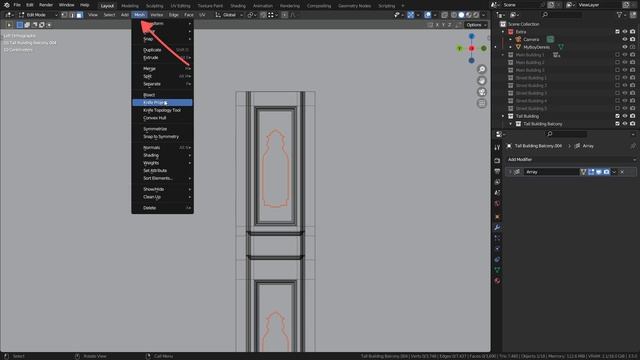
Task: Choose Duplicate in Mesh menu
Action: pyautogui.click(x=162, y=50)
